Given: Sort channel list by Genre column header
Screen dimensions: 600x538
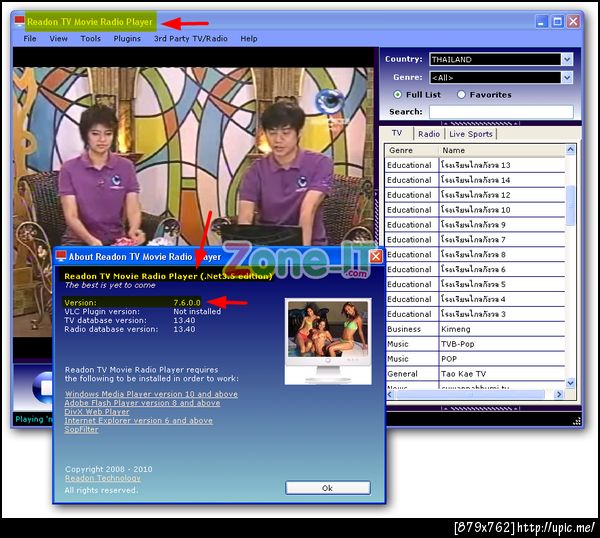Looking at the screenshot, I should click(x=411, y=150).
